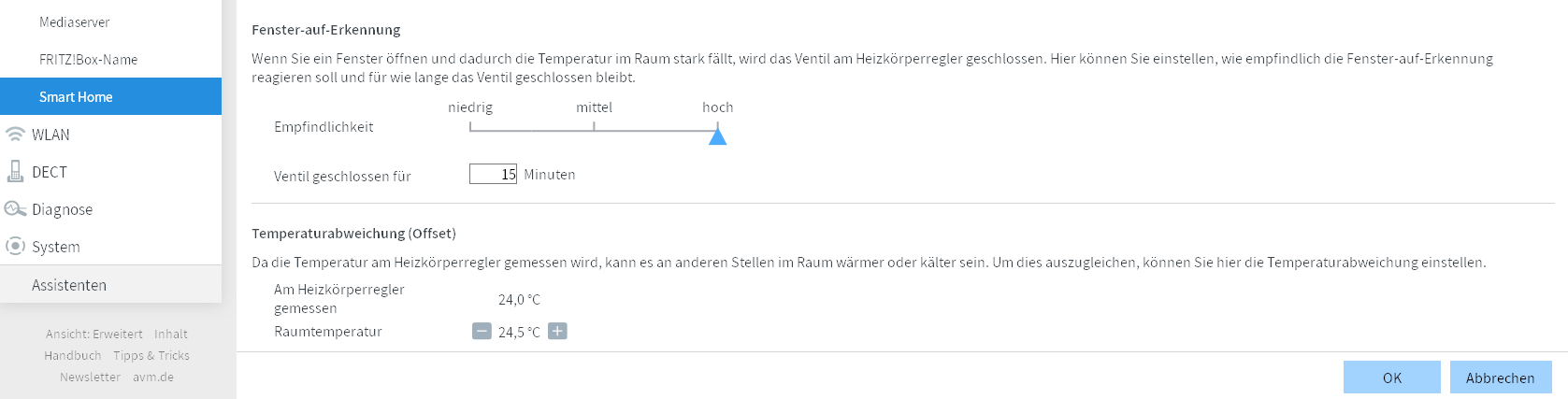The image size is (1568, 399).
Task: Click the System icon in sidebar
Action: (15, 246)
